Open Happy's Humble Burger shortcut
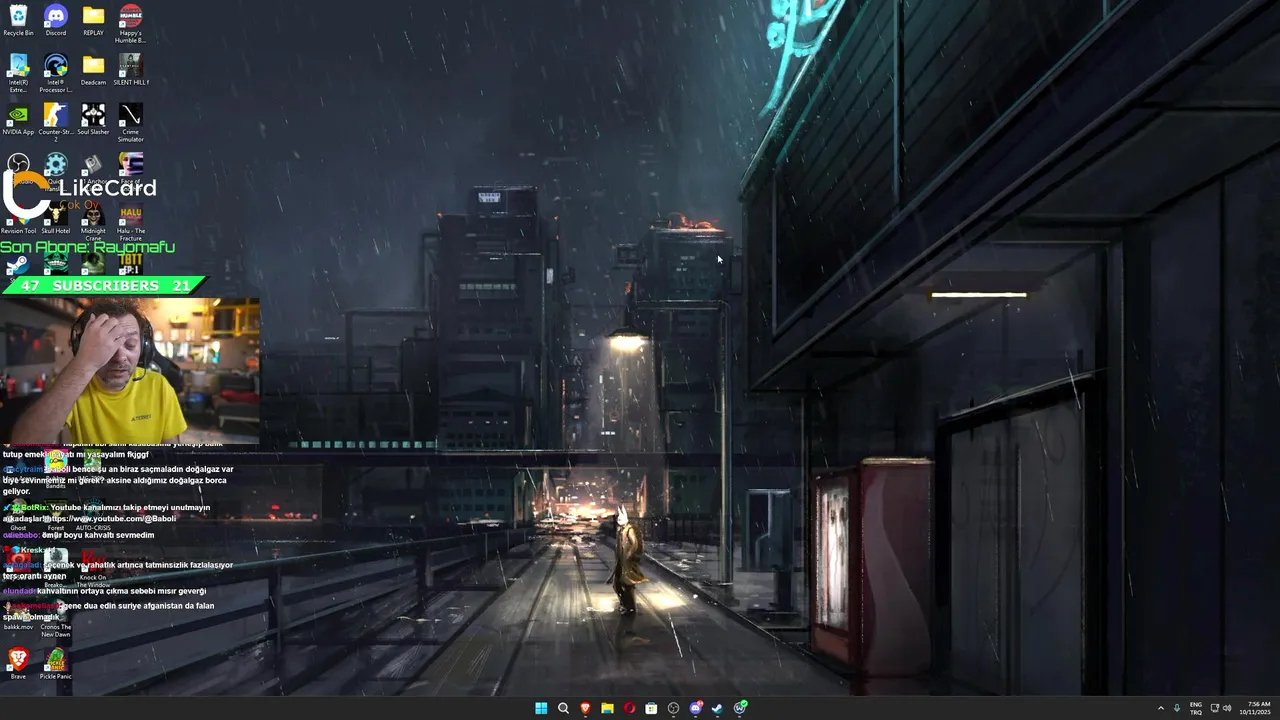This screenshot has width=1280, height=720. pyautogui.click(x=130, y=23)
